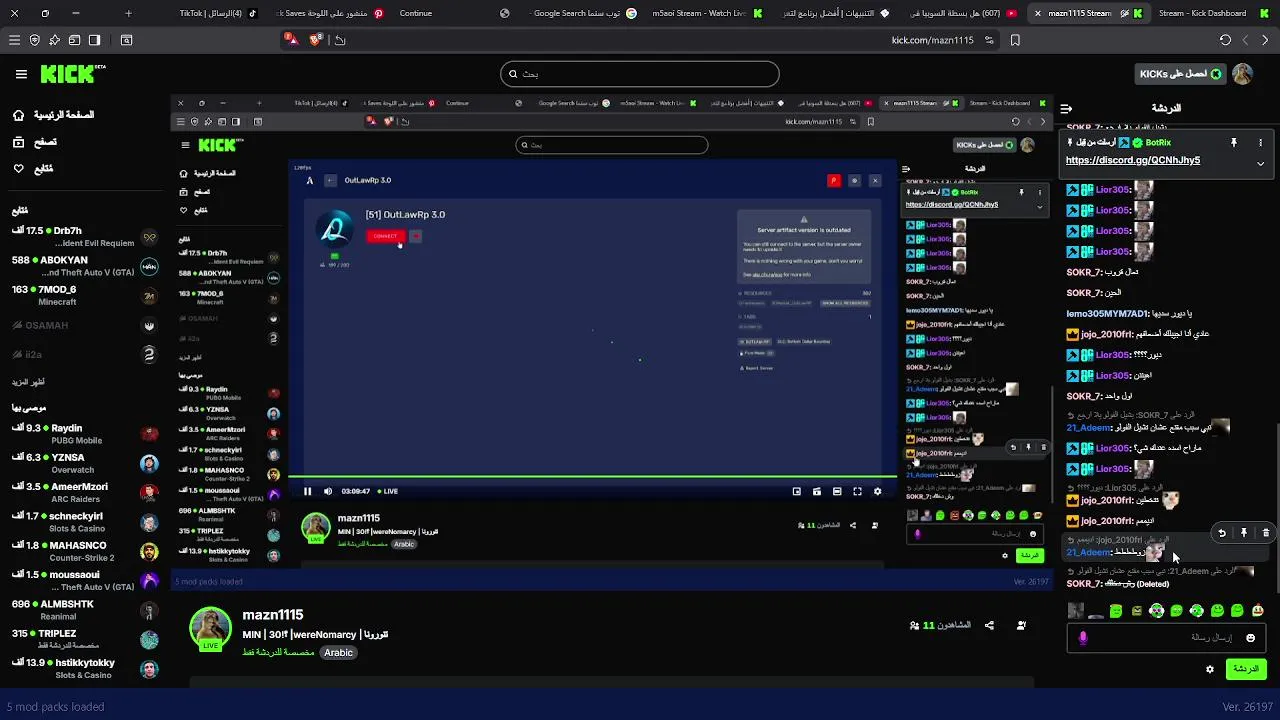The image size is (1280, 720).
Task: Send message with green الدردشة button
Action: [1245, 669]
